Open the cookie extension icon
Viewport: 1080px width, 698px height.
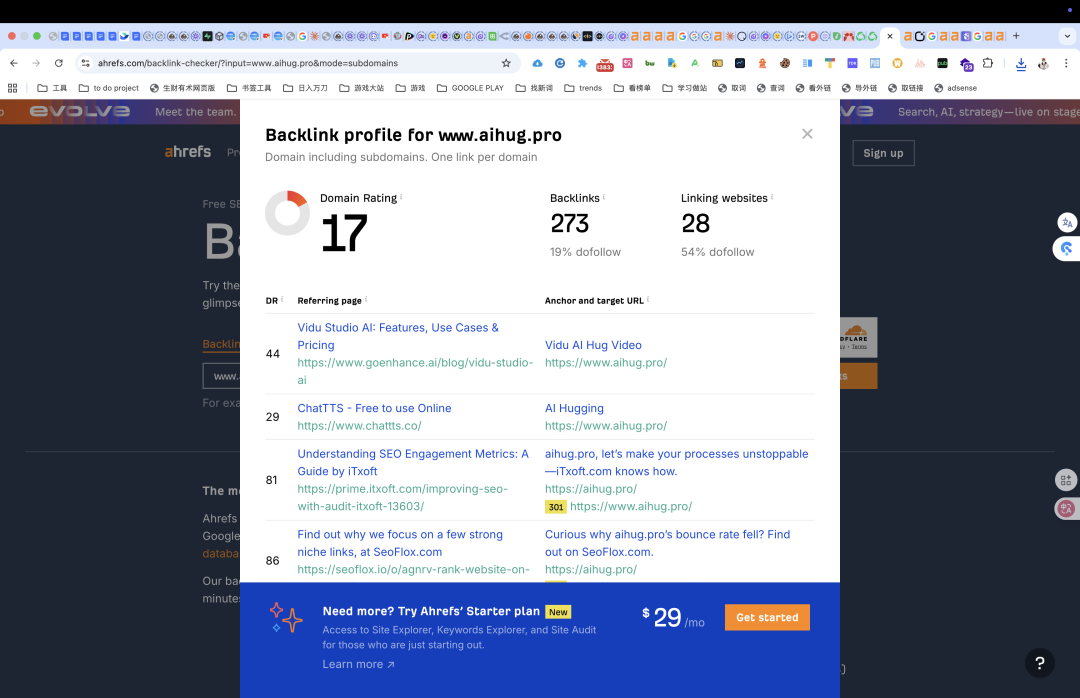[x=785, y=63]
